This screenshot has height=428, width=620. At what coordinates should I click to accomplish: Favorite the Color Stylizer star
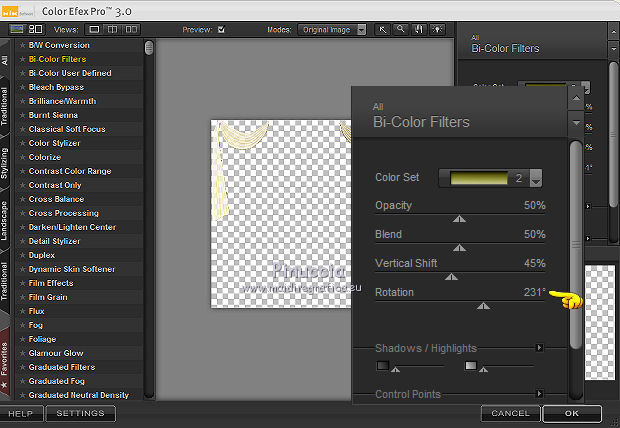pyautogui.click(x=22, y=143)
